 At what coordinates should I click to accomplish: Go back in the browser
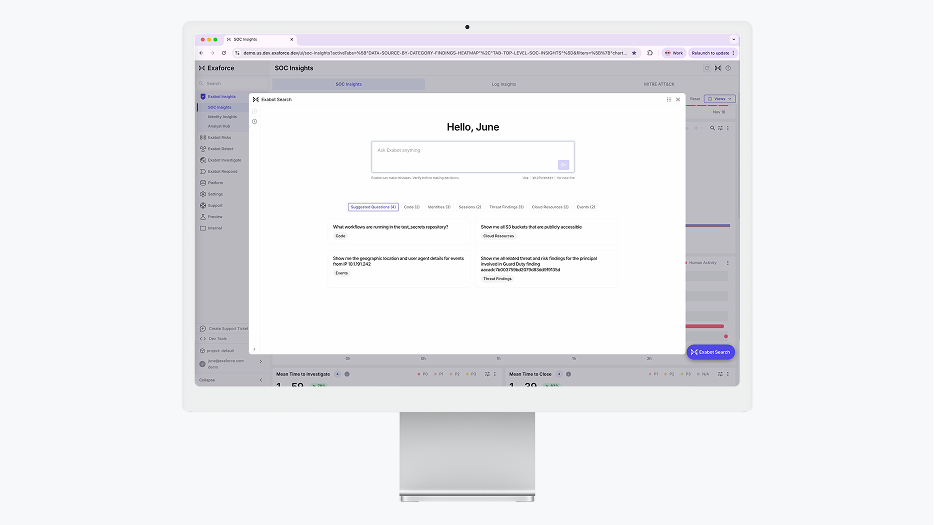(201, 53)
